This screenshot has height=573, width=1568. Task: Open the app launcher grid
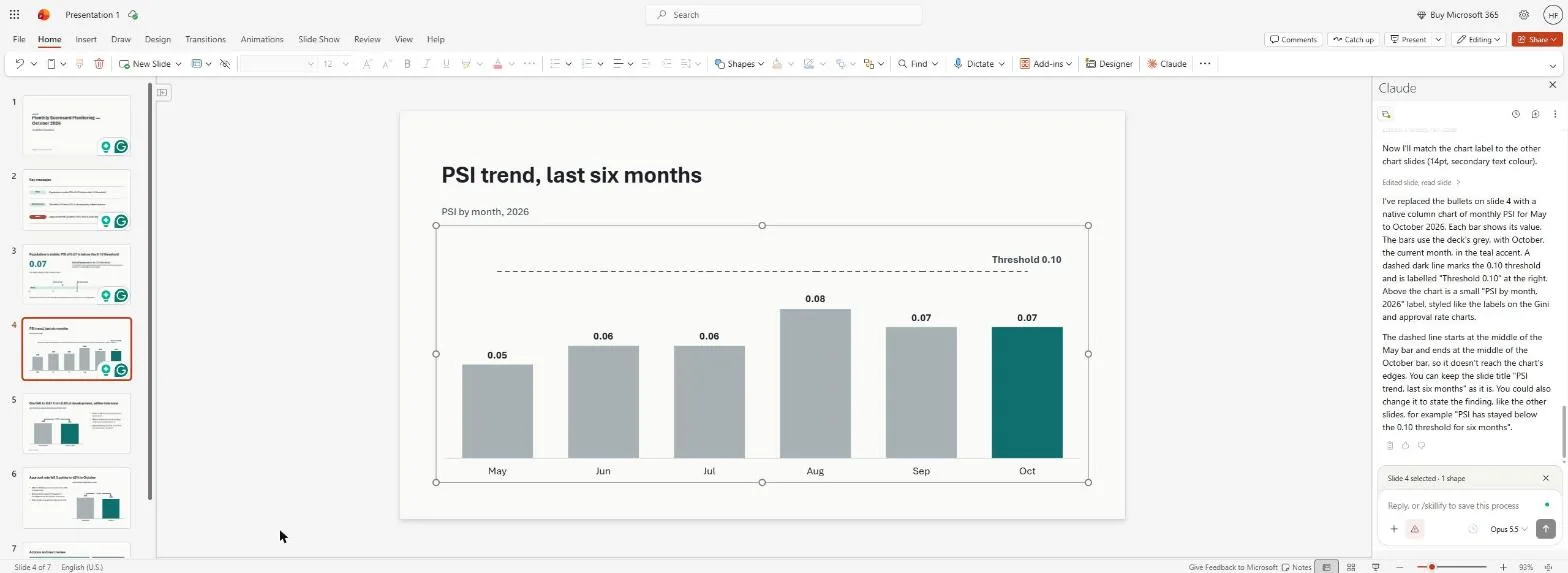[x=14, y=15]
